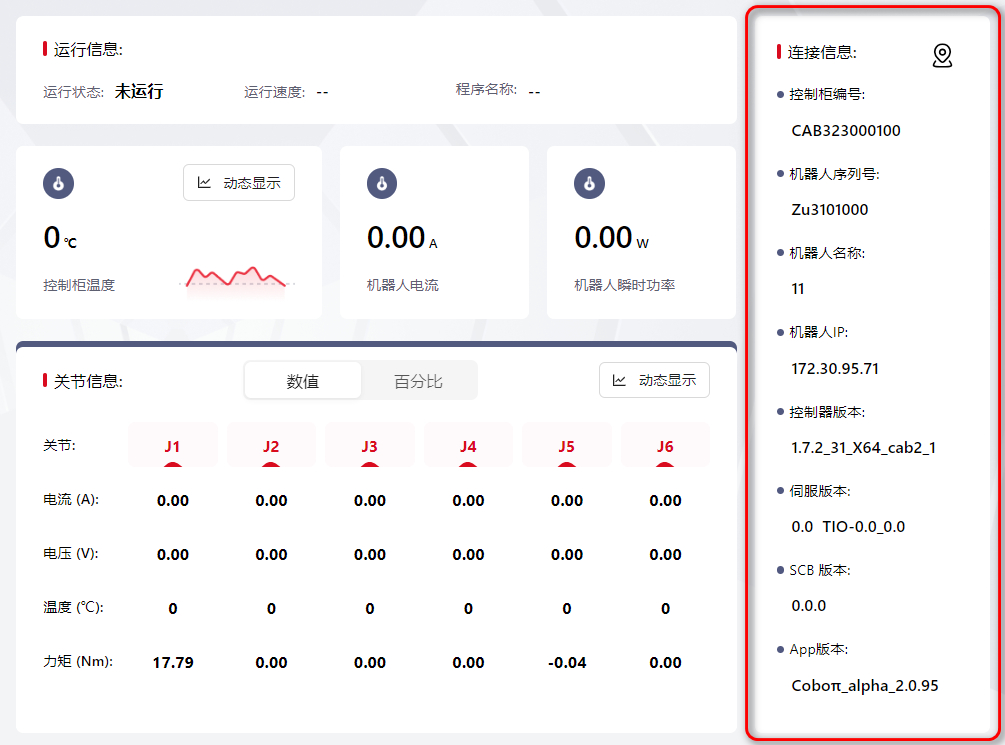1005x745 pixels.
Task: Click the J1 torque value 17.79
Action: coord(173,662)
